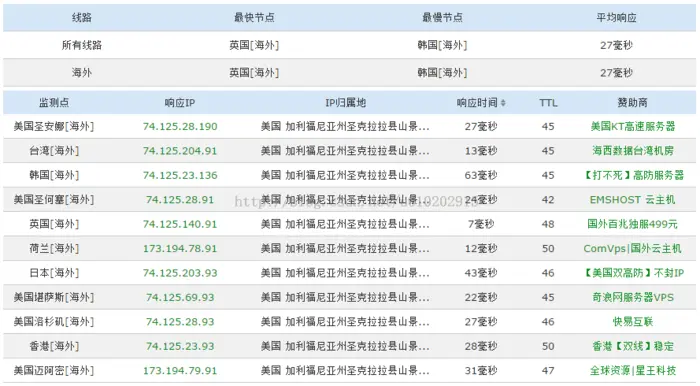Open IP link 74.125.23.136

(180, 175)
